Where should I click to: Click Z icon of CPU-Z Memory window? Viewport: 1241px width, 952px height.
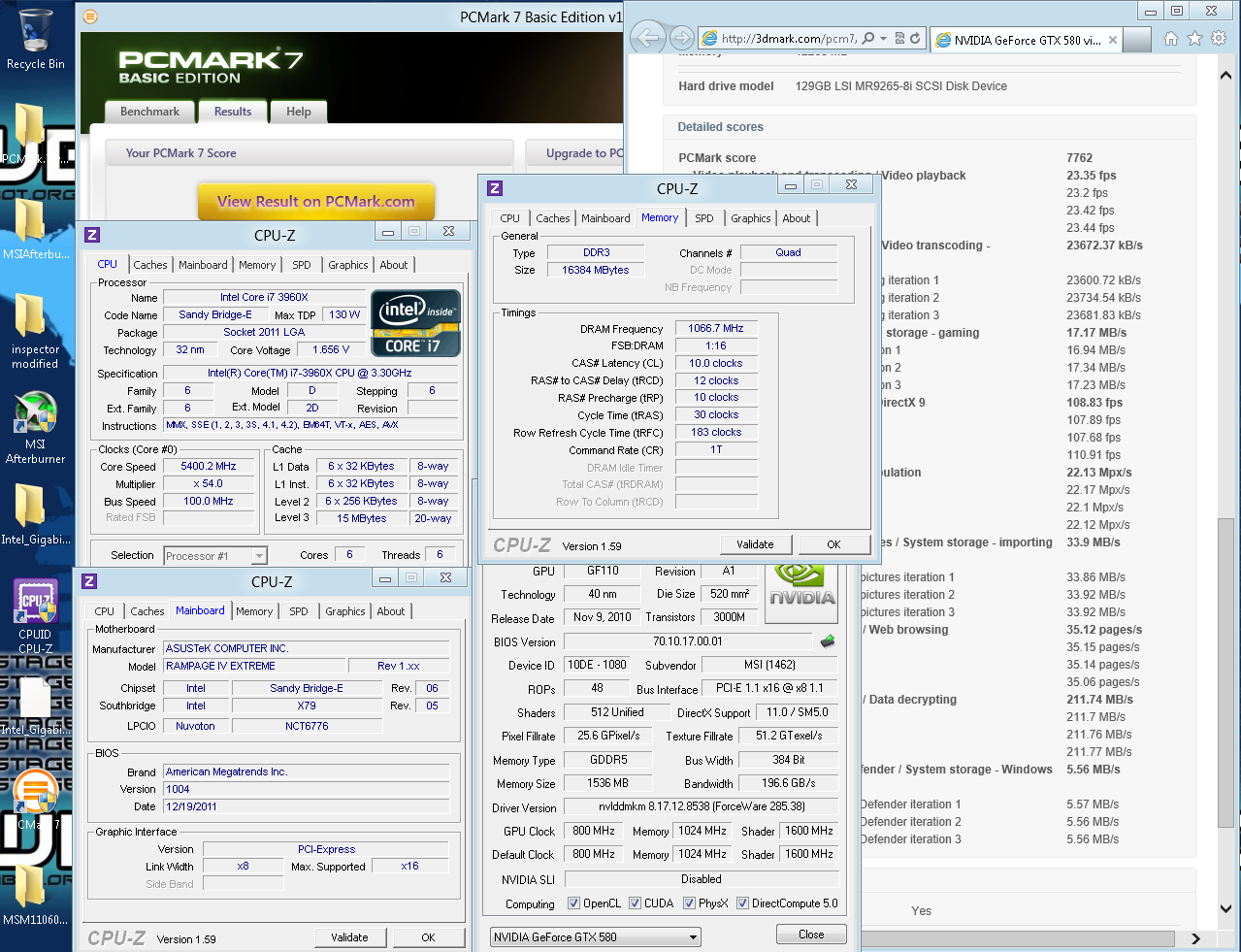pyautogui.click(x=495, y=188)
